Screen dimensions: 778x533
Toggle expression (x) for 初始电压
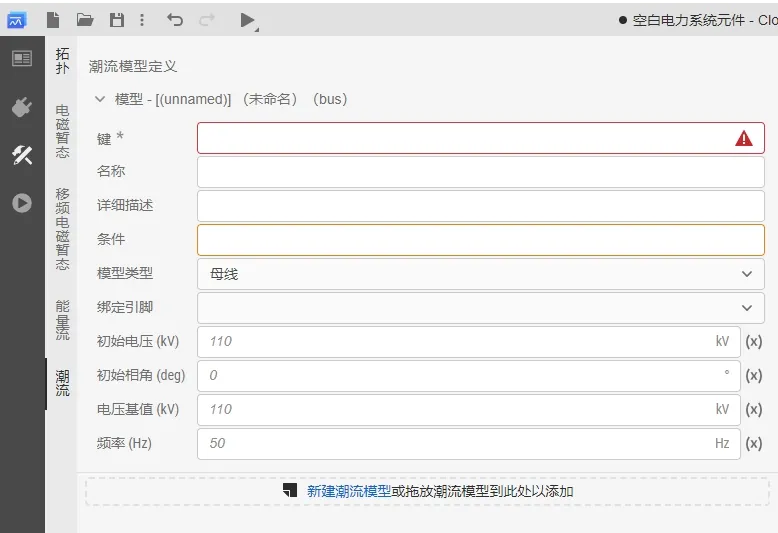point(754,342)
